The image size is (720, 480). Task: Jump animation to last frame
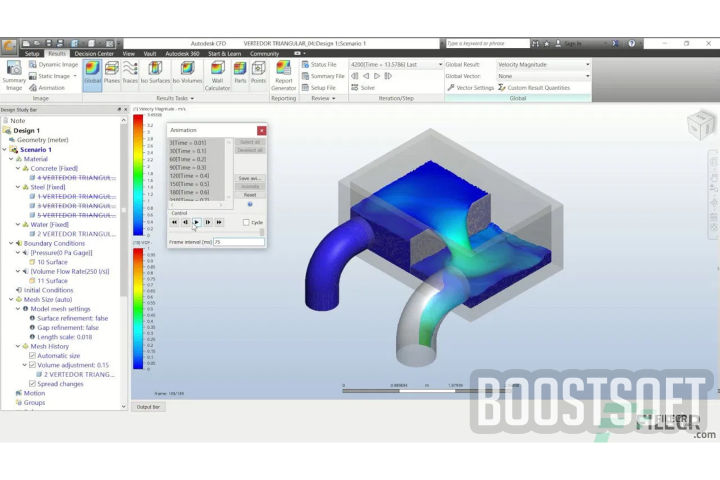point(219,222)
